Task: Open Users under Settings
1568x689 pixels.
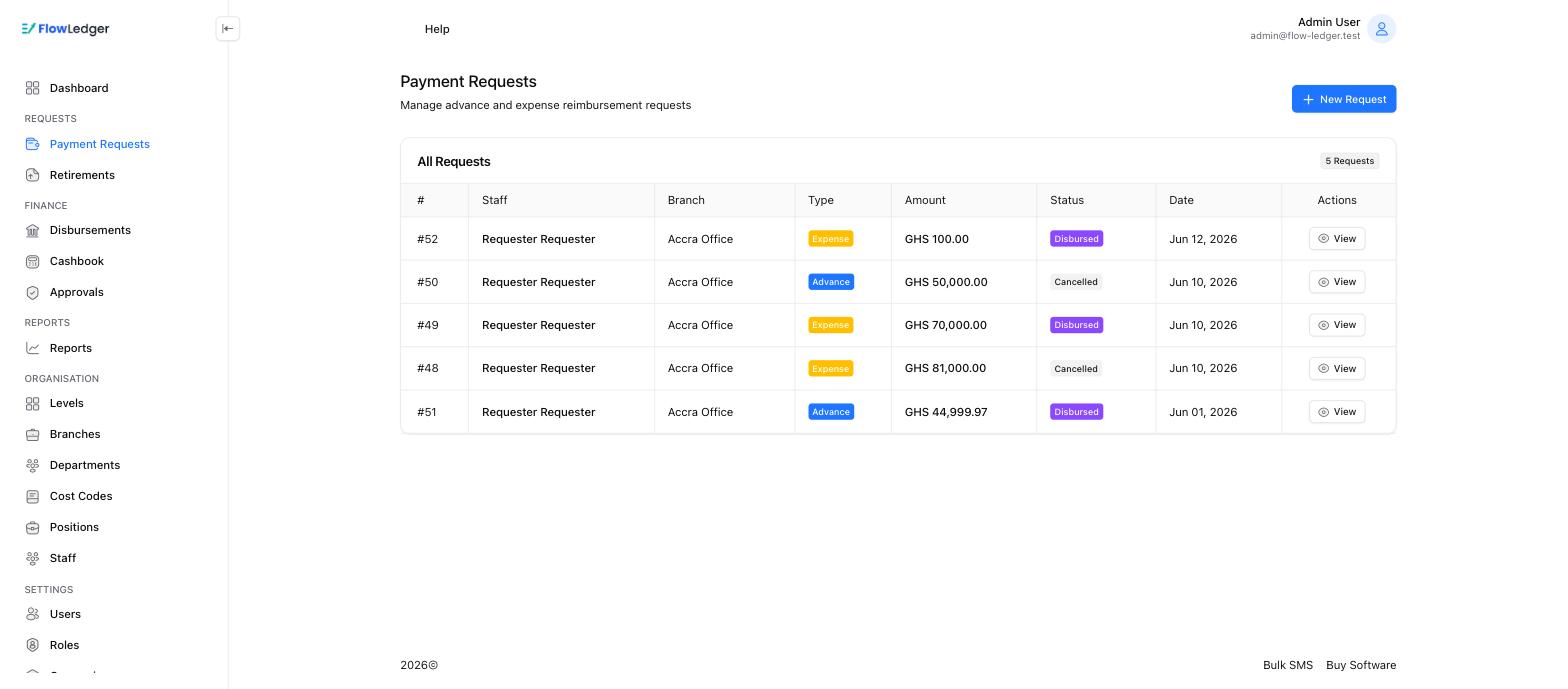Action: click(65, 614)
